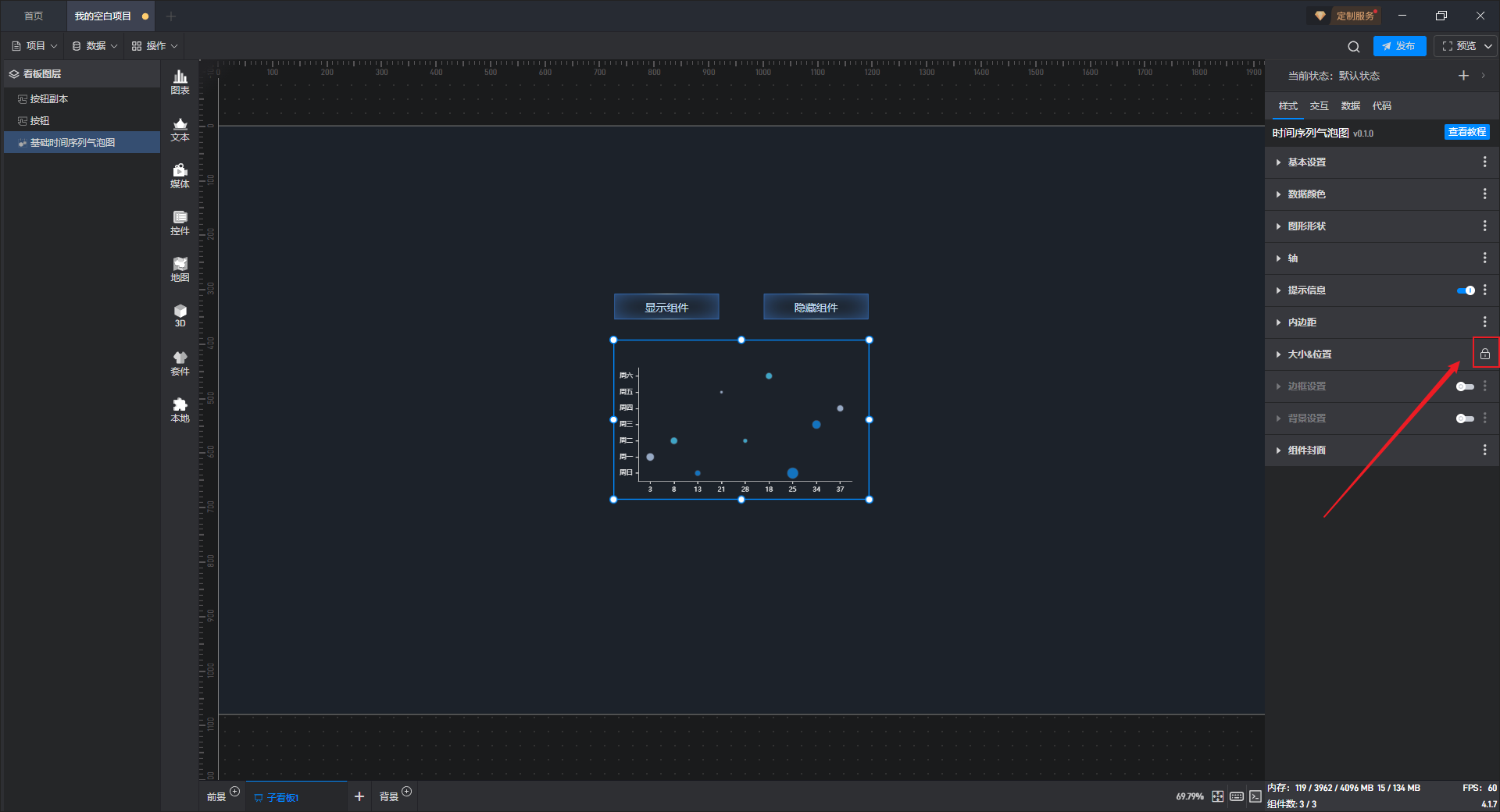The width and height of the screenshot is (1500, 812).
Task: Expand the 内边距 section
Action: [1278, 322]
